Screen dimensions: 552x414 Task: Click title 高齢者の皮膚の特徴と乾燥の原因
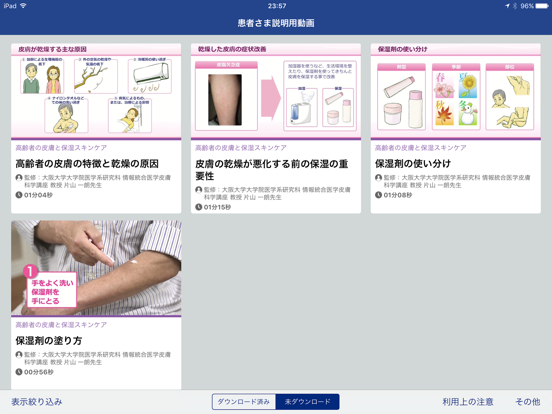tap(87, 164)
